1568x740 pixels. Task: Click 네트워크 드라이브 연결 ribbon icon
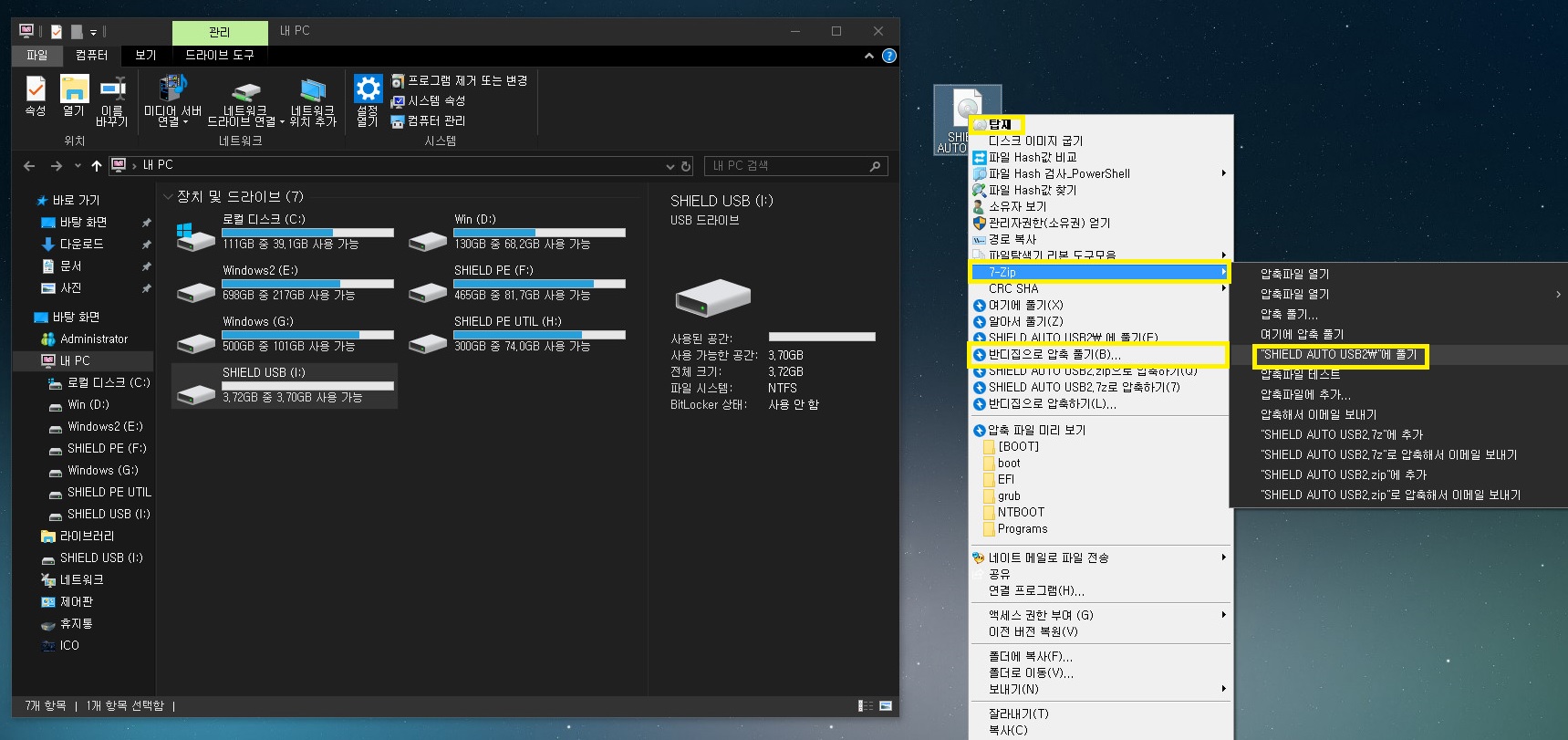click(245, 102)
